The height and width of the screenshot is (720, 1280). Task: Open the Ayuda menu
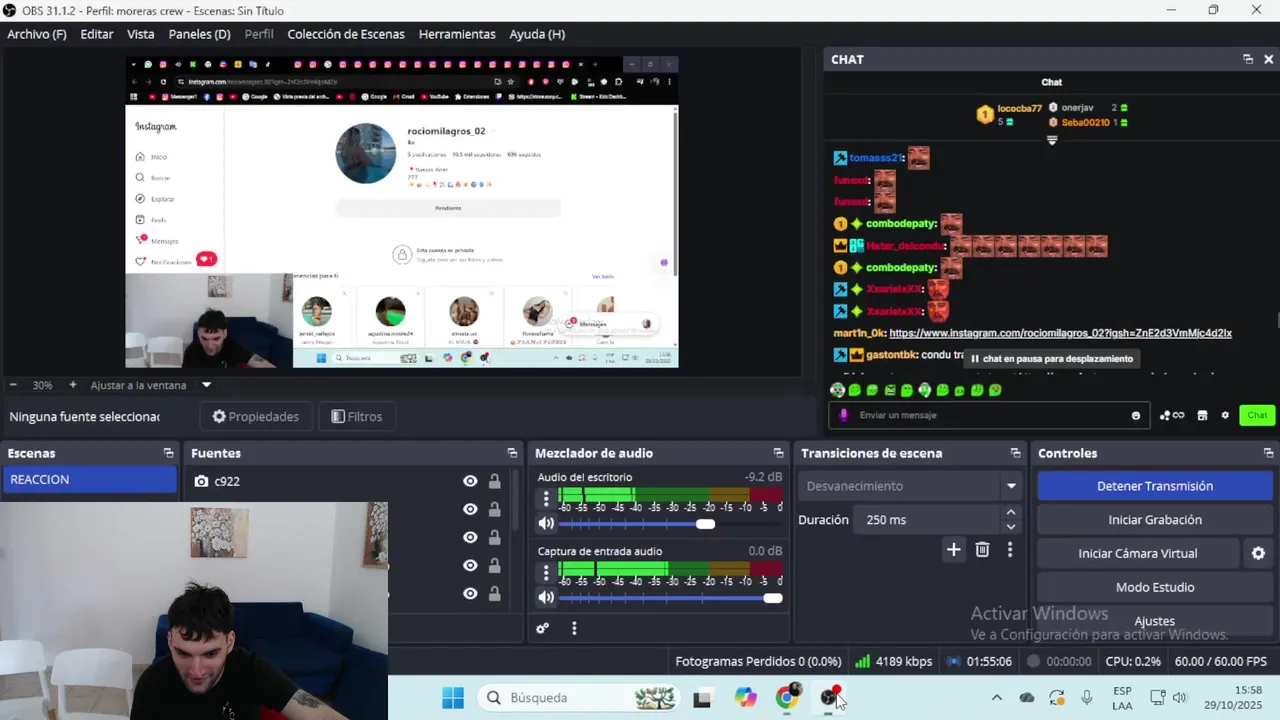(x=537, y=34)
